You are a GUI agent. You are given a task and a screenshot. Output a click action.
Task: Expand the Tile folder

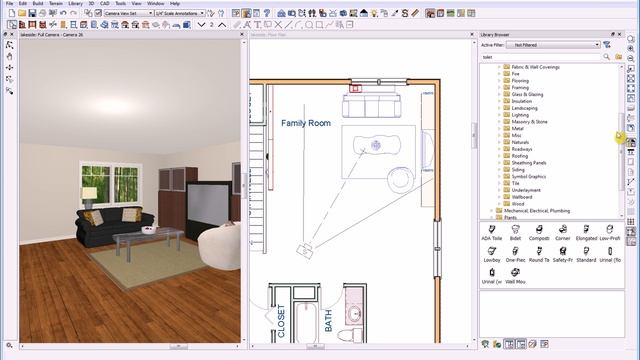499,183
